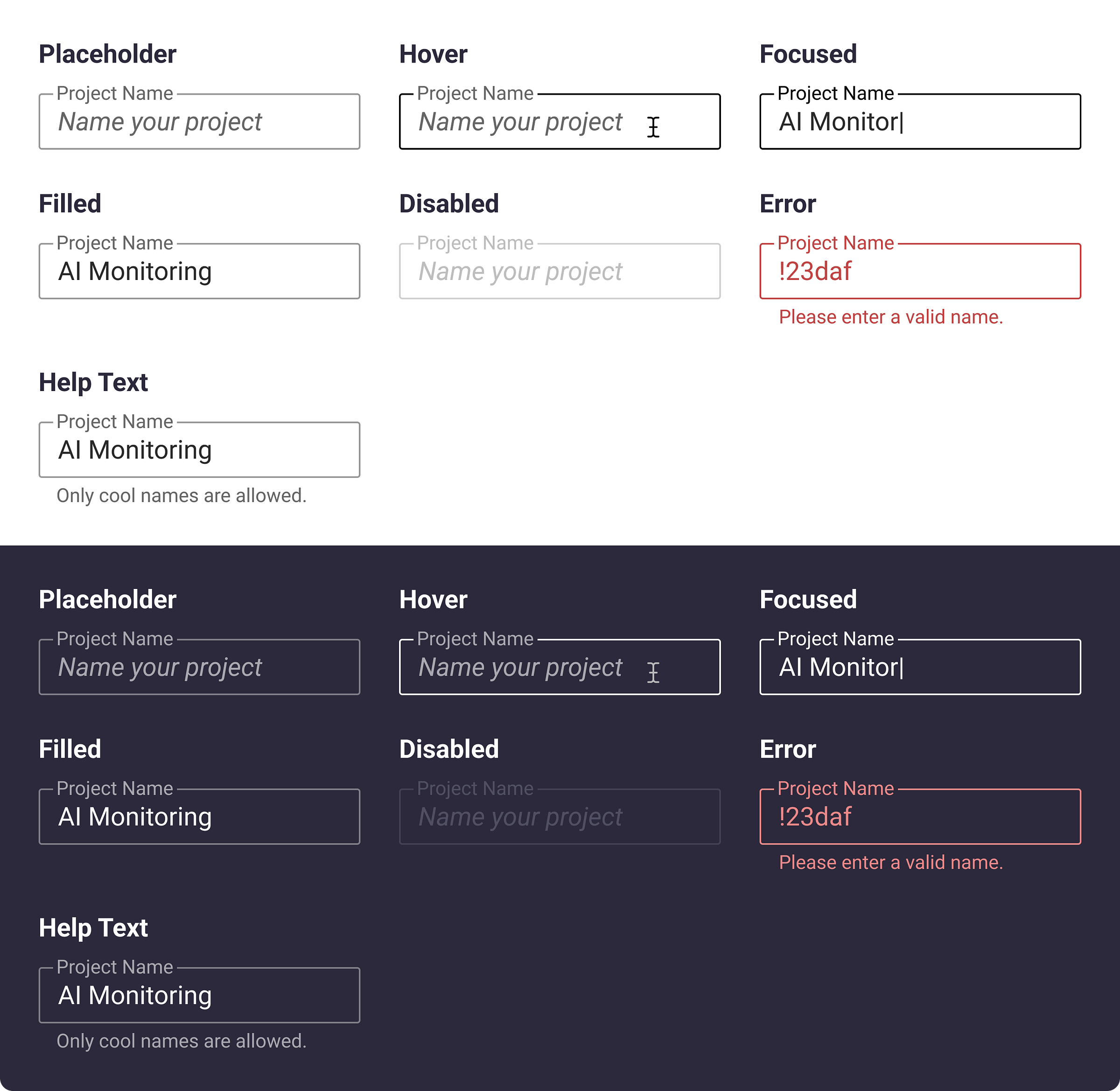Image resolution: width=1120 pixels, height=1091 pixels.
Task: Click the Error heading in dark section
Action: [x=787, y=749]
